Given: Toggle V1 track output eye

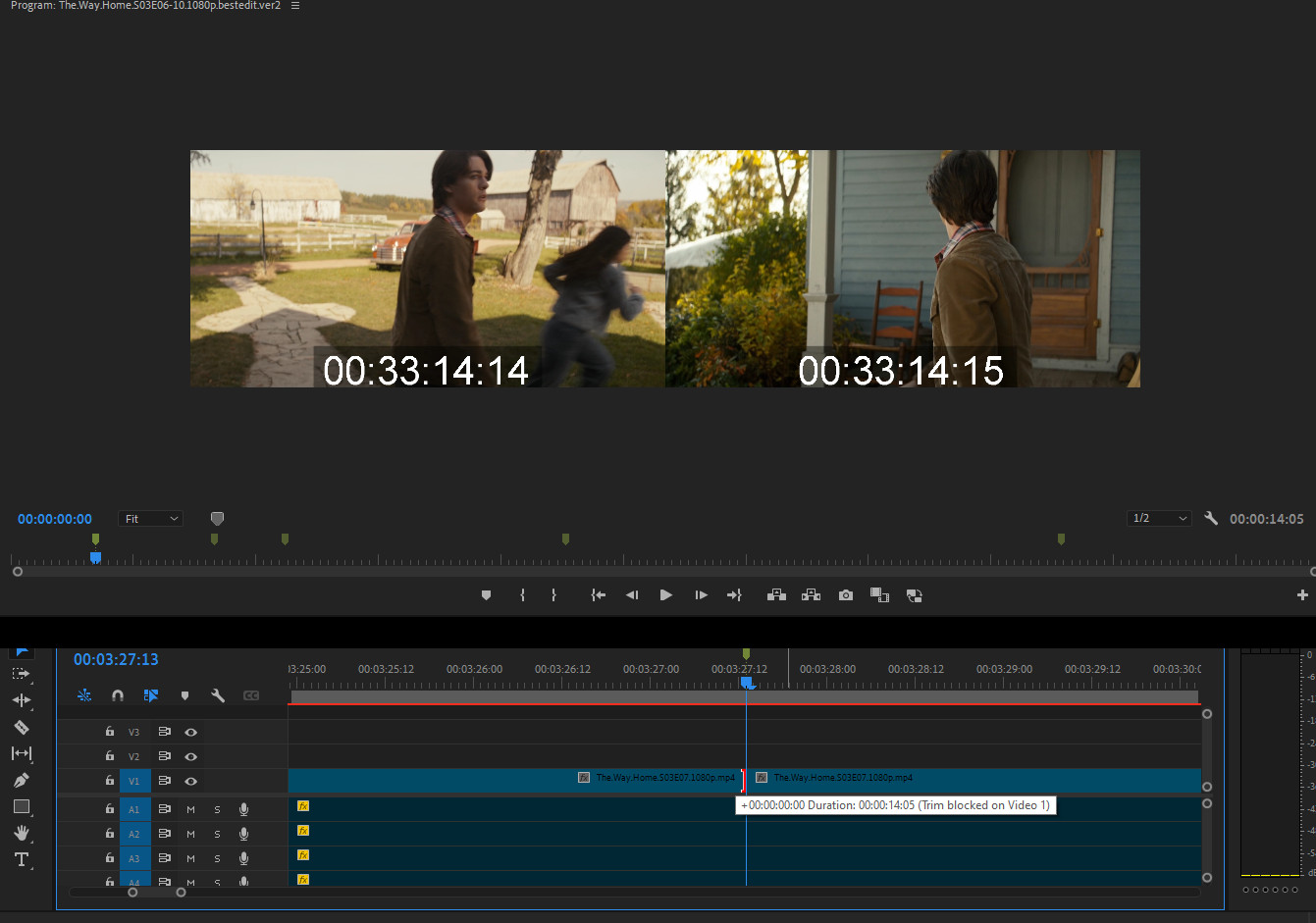Looking at the screenshot, I should (190, 781).
